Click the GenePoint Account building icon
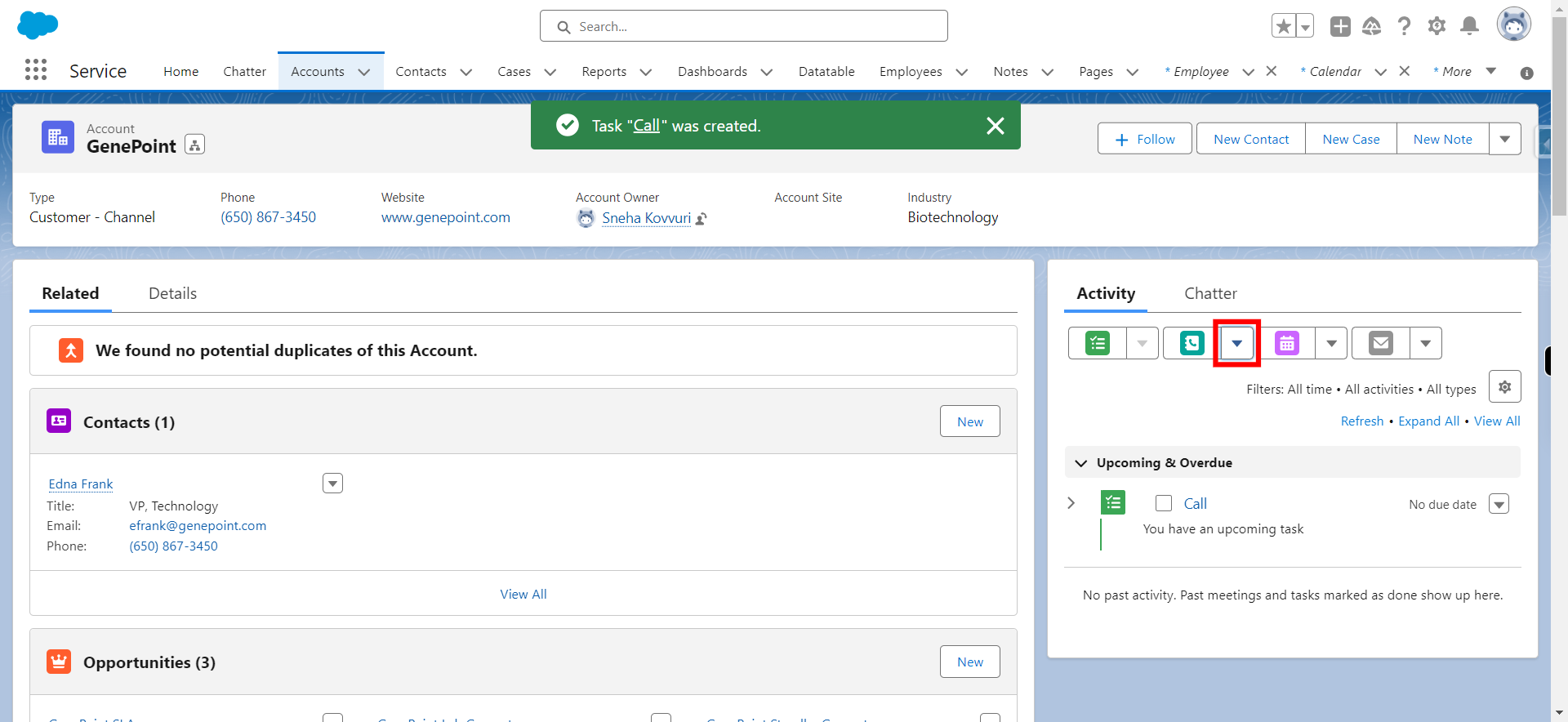The height and width of the screenshot is (722, 1568). click(x=58, y=137)
